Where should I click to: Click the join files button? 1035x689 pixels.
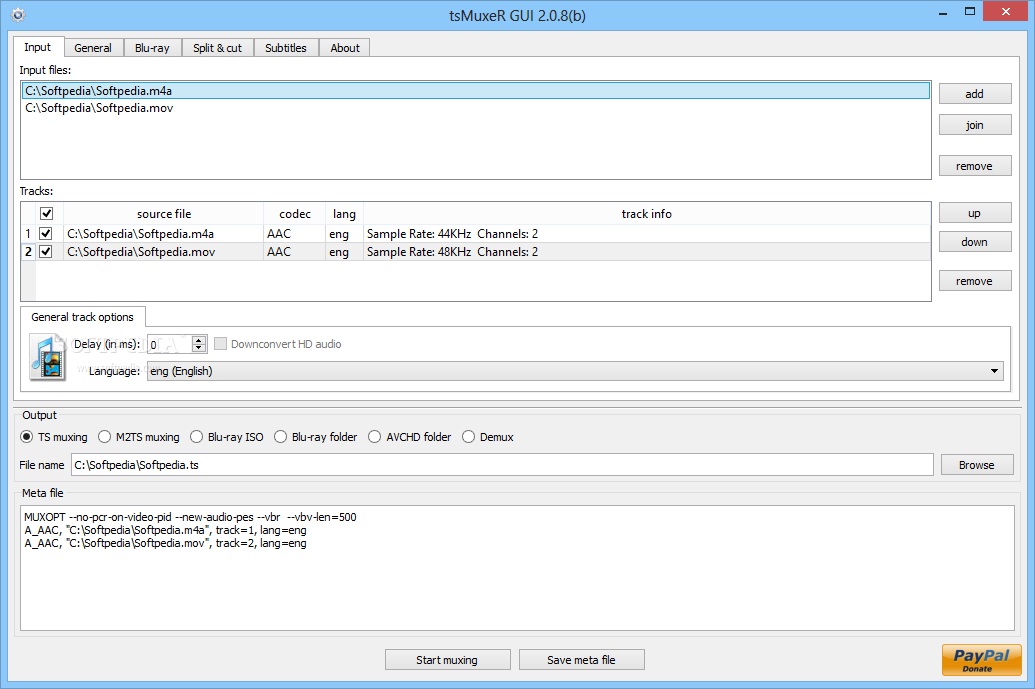click(x=975, y=125)
